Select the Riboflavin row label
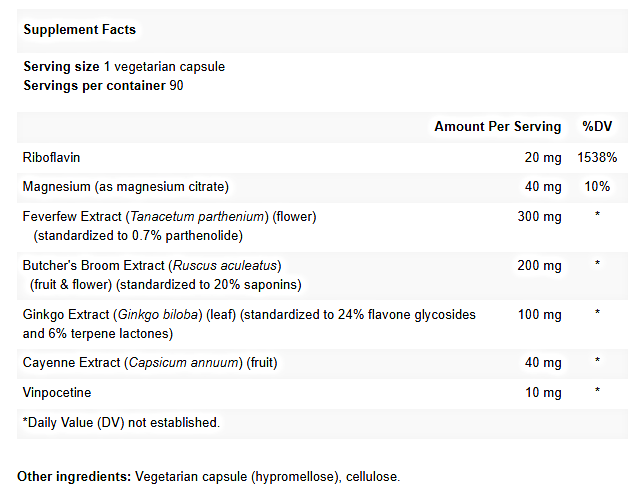The height and width of the screenshot is (499, 640). coord(51,158)
